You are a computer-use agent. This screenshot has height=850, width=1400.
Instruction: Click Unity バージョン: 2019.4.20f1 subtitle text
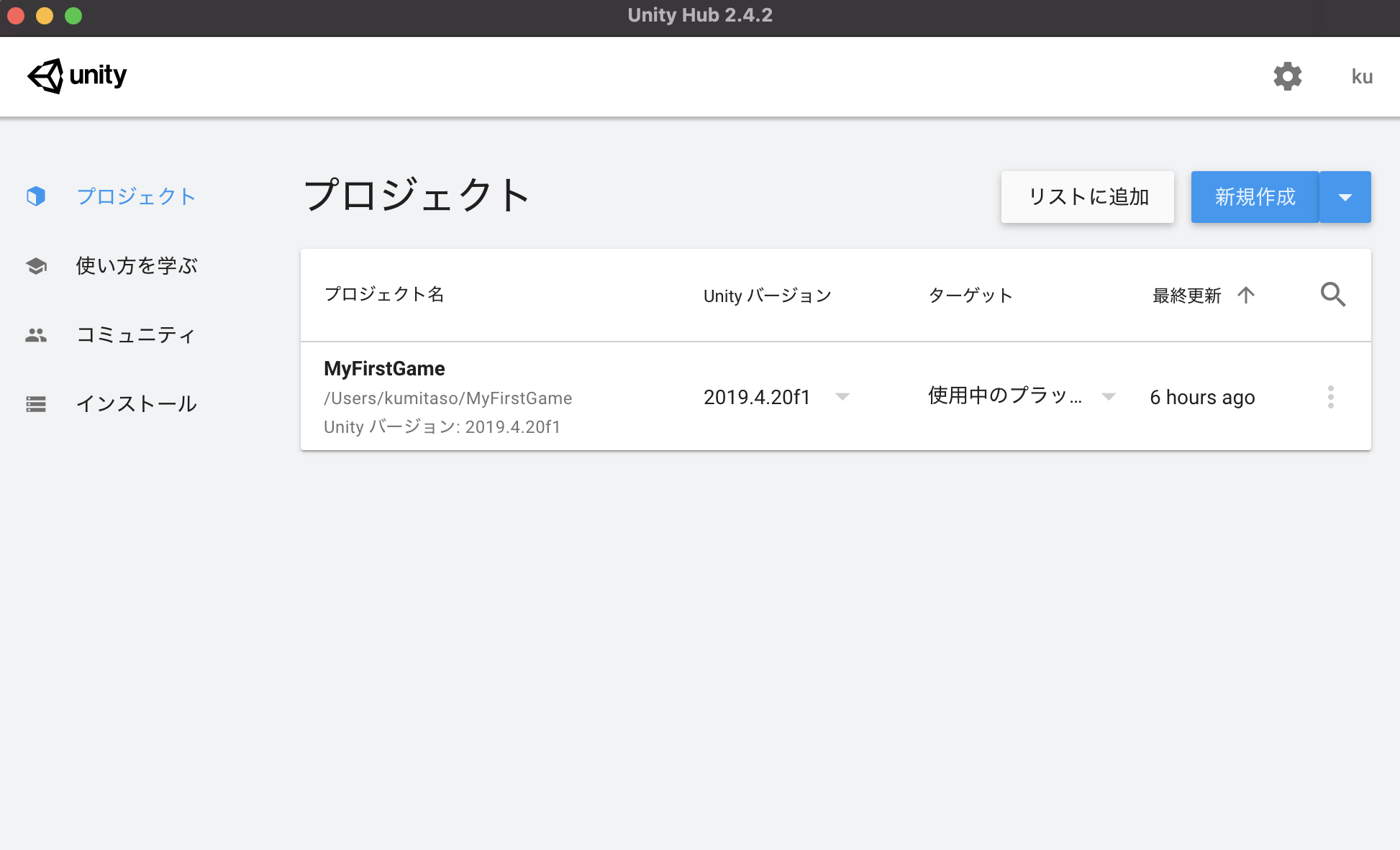coord(442,427)
